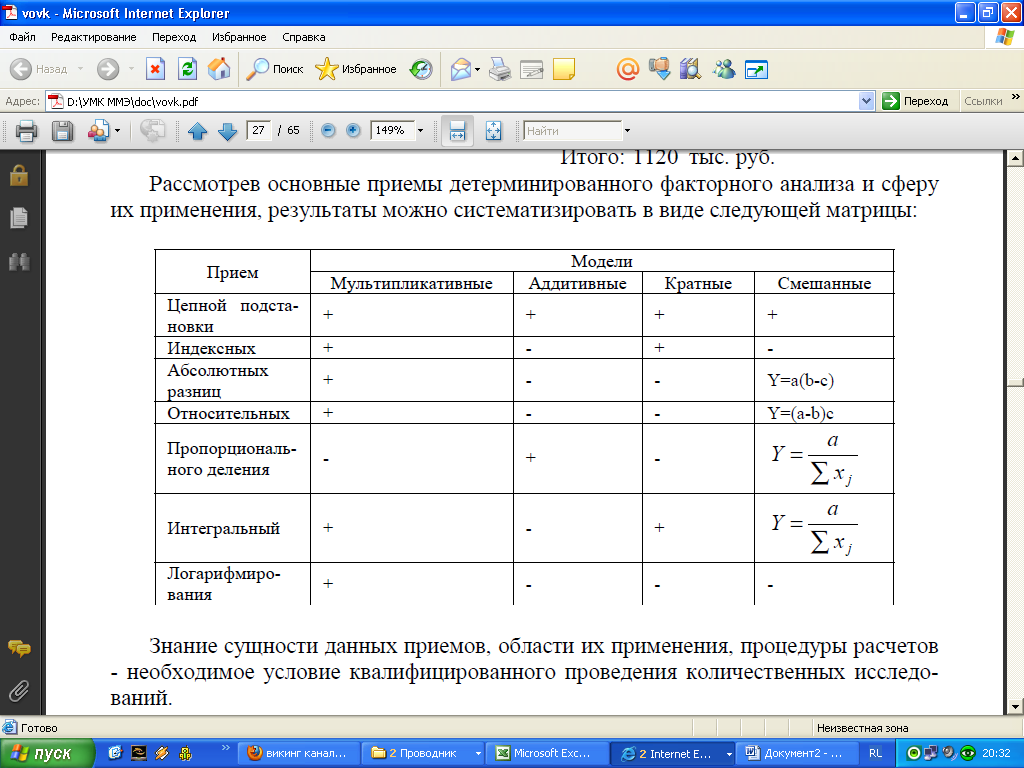Screen dimensions: 1024x768
Task: Expand the address bar dropdown
Action: [867, 101]
